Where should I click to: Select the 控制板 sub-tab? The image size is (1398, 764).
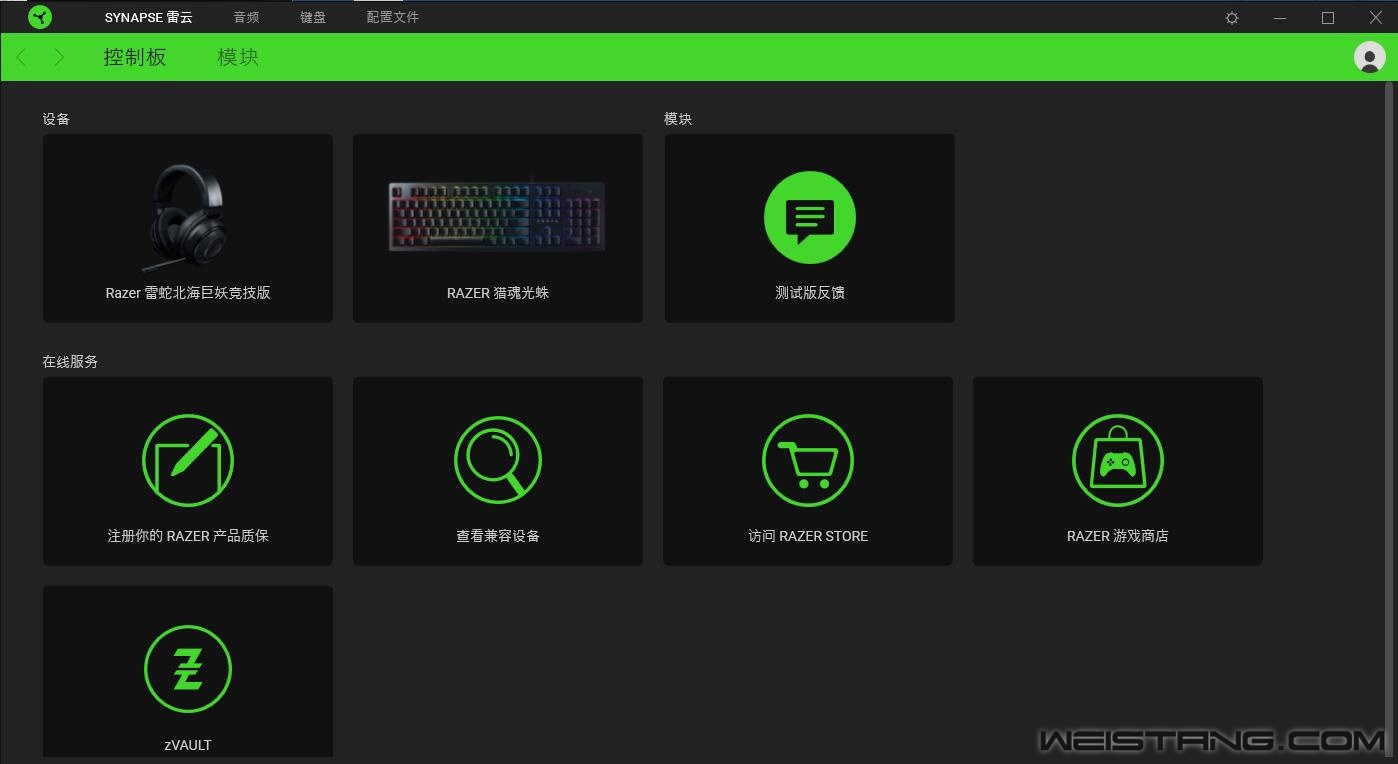[x=135, y=57]
